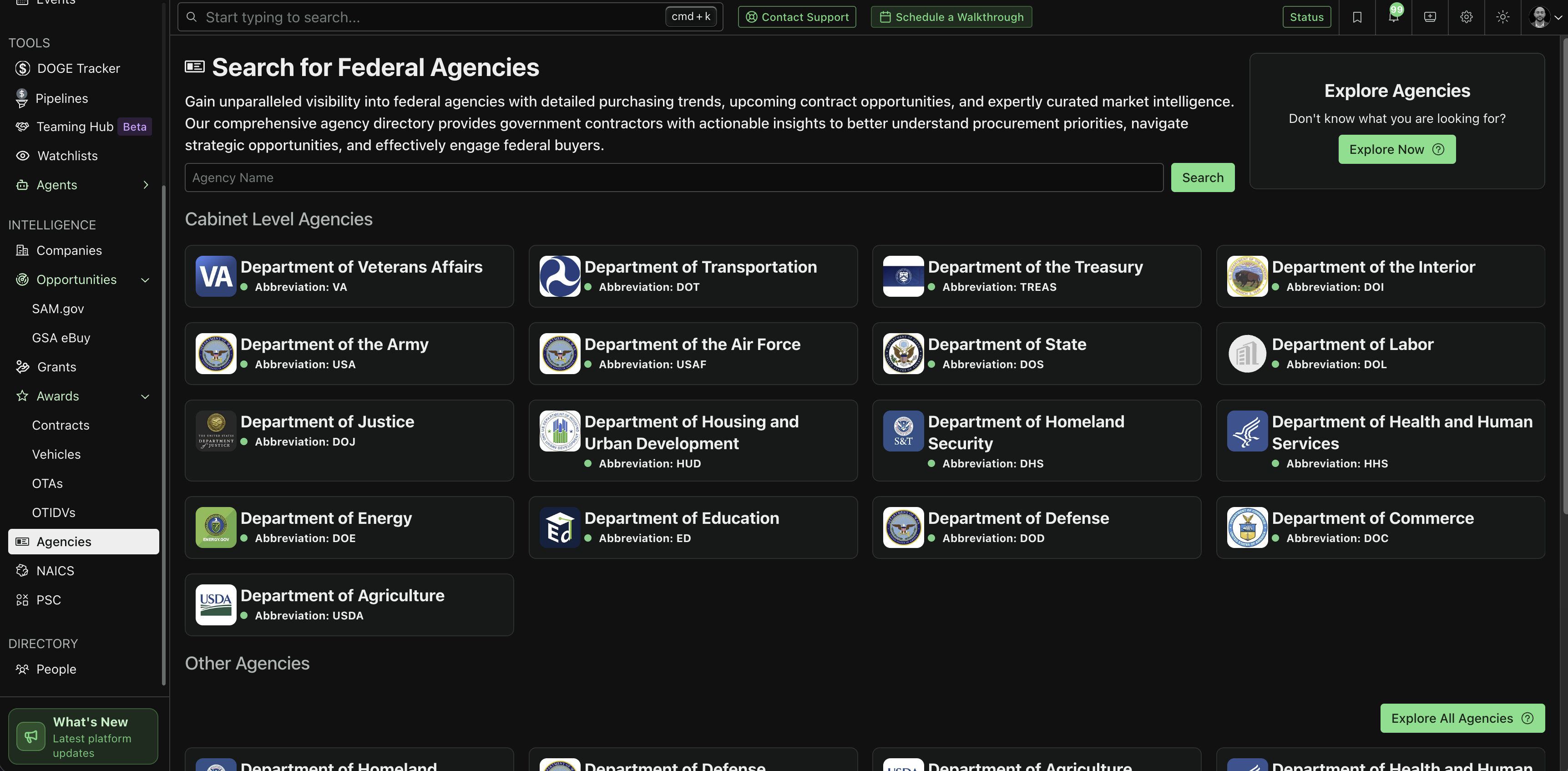This screenshot has width=1568, height=771.
Task: Click the Health and Human Services logo
Action: point(1247,431)
